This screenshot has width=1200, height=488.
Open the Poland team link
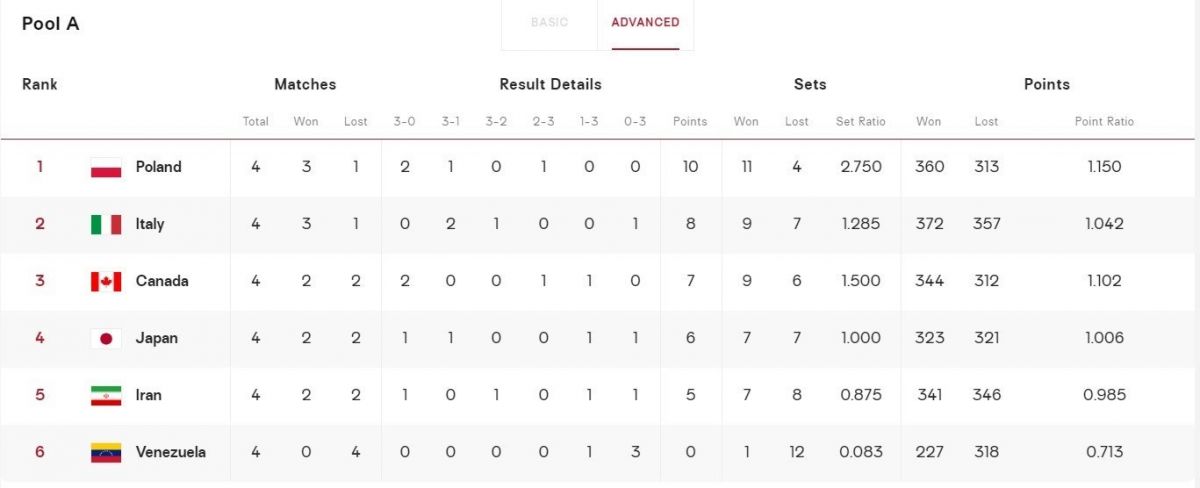159,167
